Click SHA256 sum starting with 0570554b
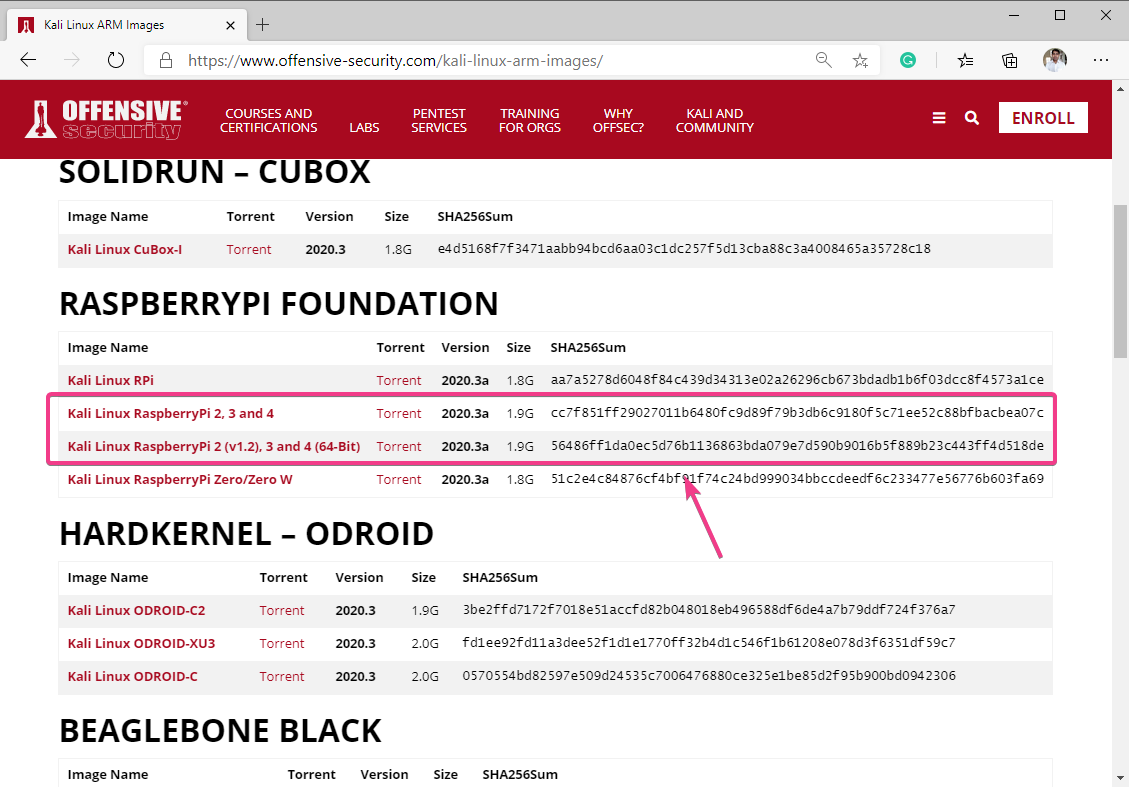This screenshot has height=787, width=1129. [x=709, y=677]
